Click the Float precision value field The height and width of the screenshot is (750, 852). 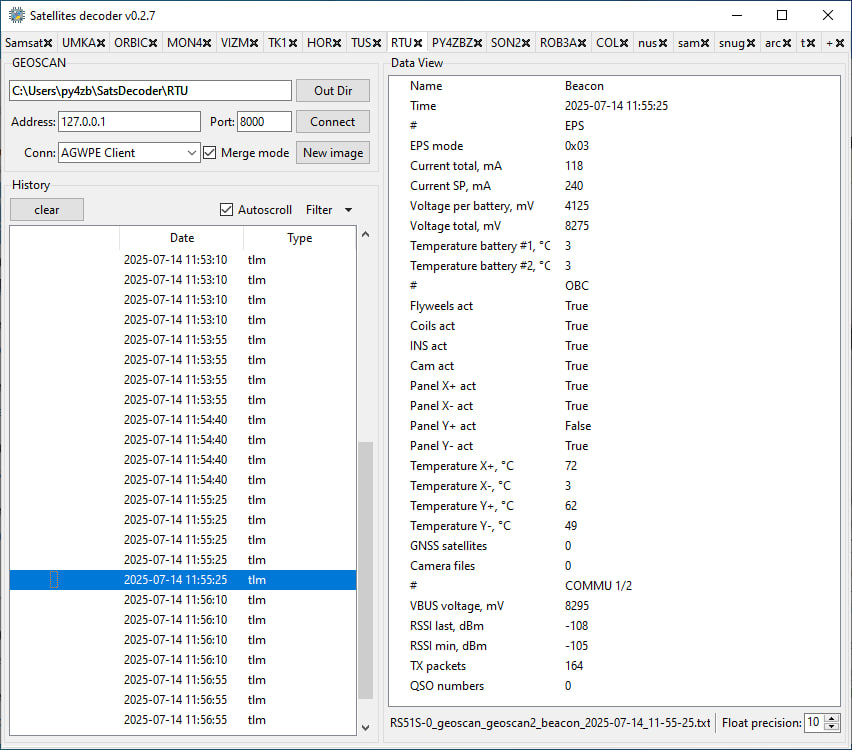(815, 722)
